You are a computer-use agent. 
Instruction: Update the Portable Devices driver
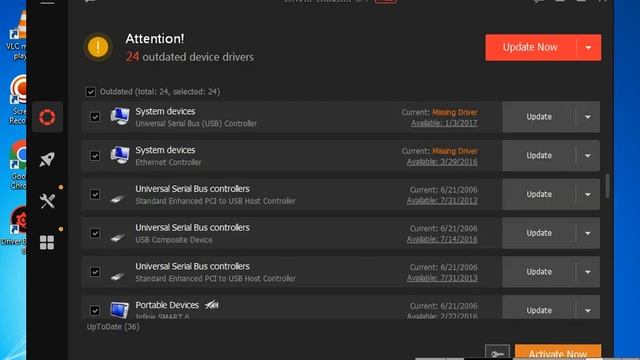tap(539, 310)
